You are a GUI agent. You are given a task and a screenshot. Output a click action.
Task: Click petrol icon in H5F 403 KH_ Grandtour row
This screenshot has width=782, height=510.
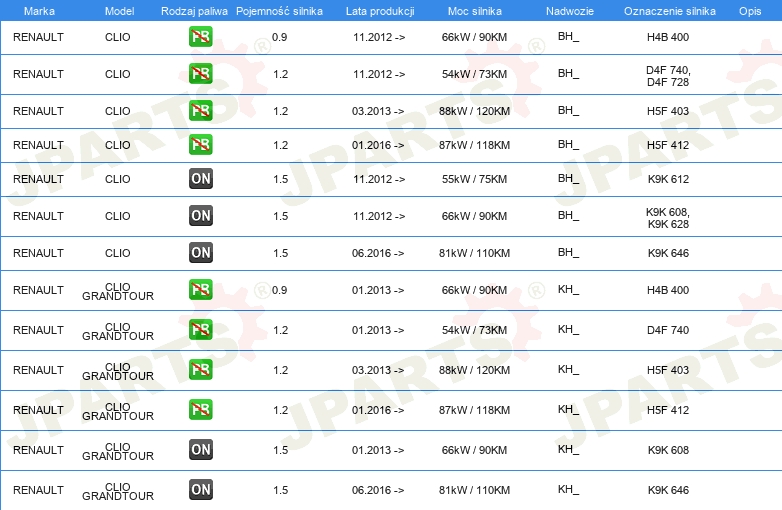200,369
